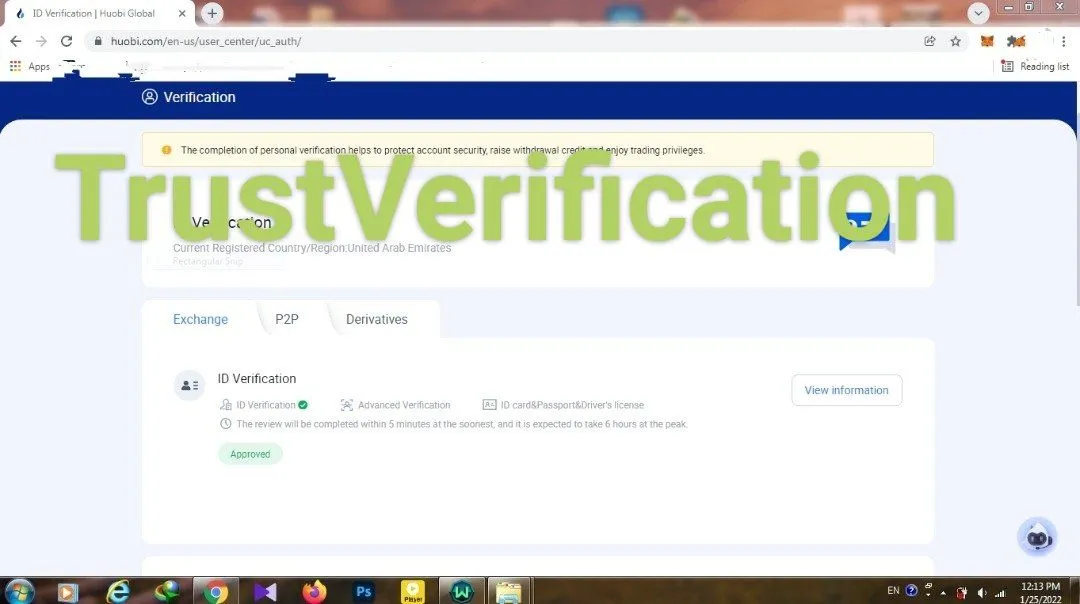Expand the tab search dropdown arrow
The image size is (1080, 604).
point(979,13)
